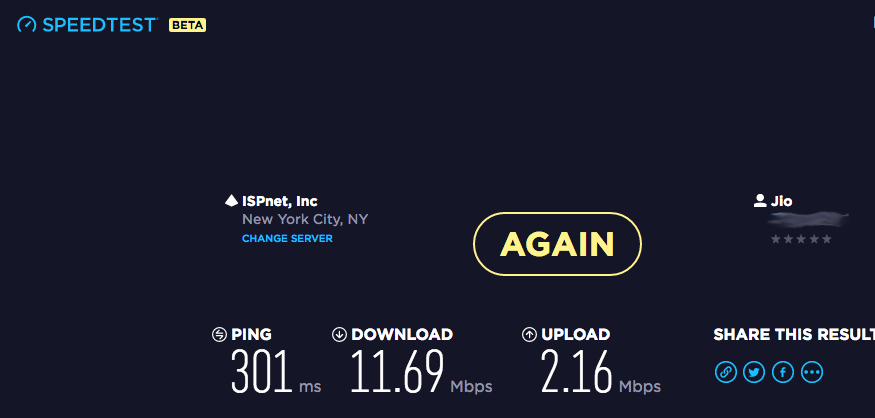The image size is (875, 418).
Task: Click the 11.69 Mbps download result
Action: [398, 373]
